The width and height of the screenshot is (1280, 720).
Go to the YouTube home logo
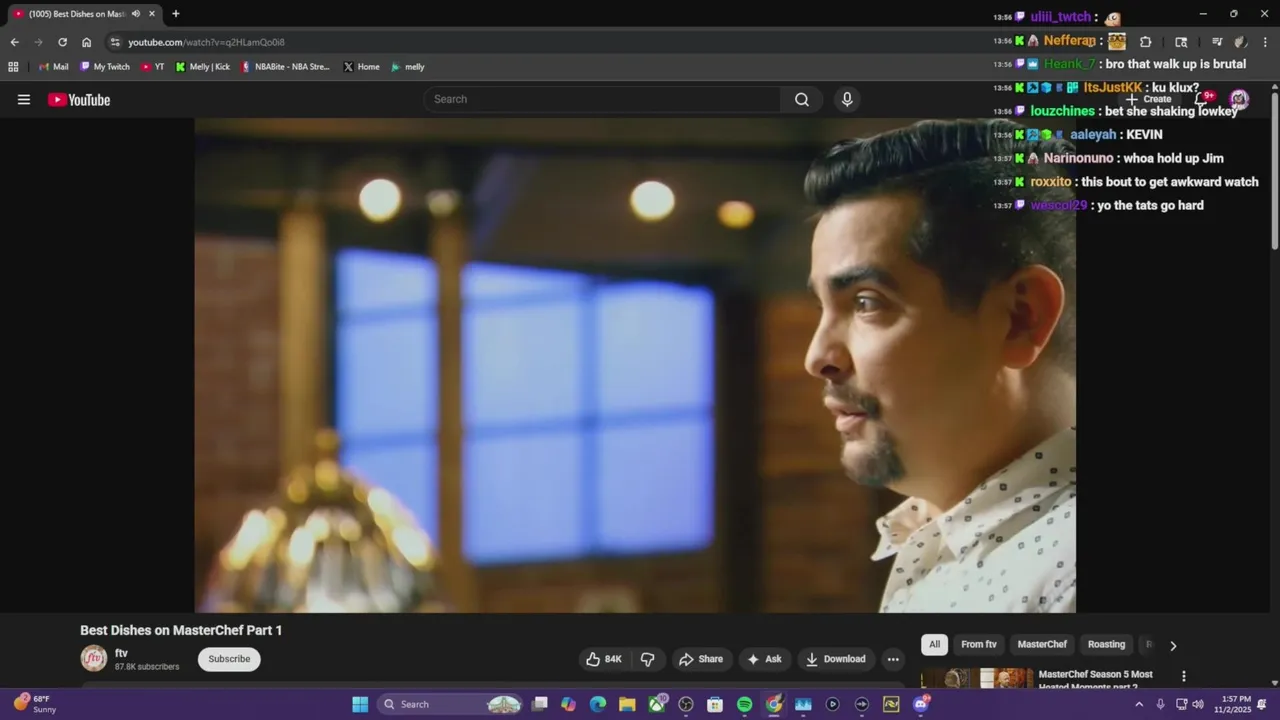click(79, 100)
